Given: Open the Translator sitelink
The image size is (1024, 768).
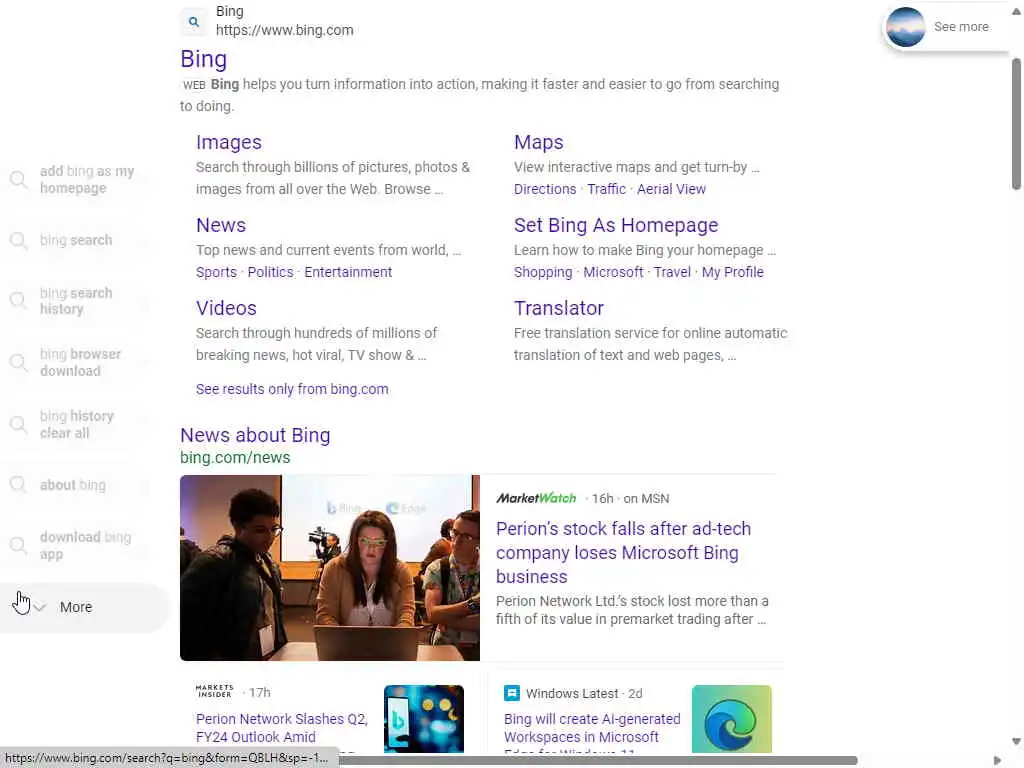Looking at the screenshot, I should (x=558, y=308).
